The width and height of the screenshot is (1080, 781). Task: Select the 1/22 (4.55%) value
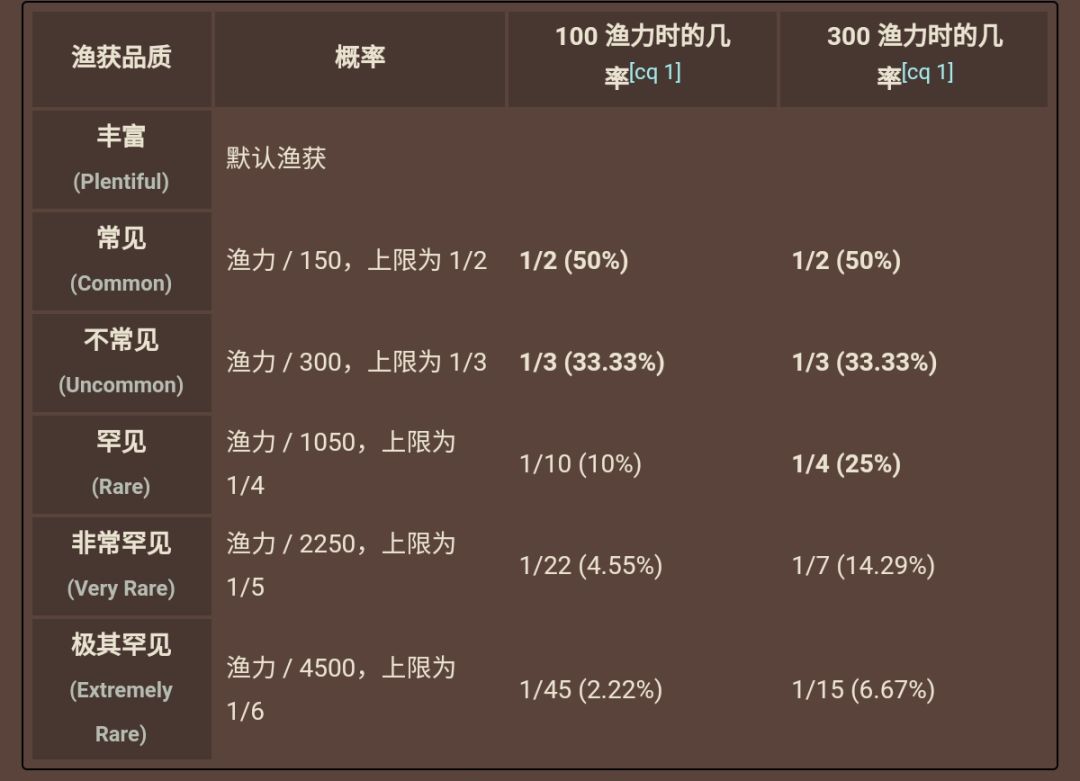click(x=590, y=566)
